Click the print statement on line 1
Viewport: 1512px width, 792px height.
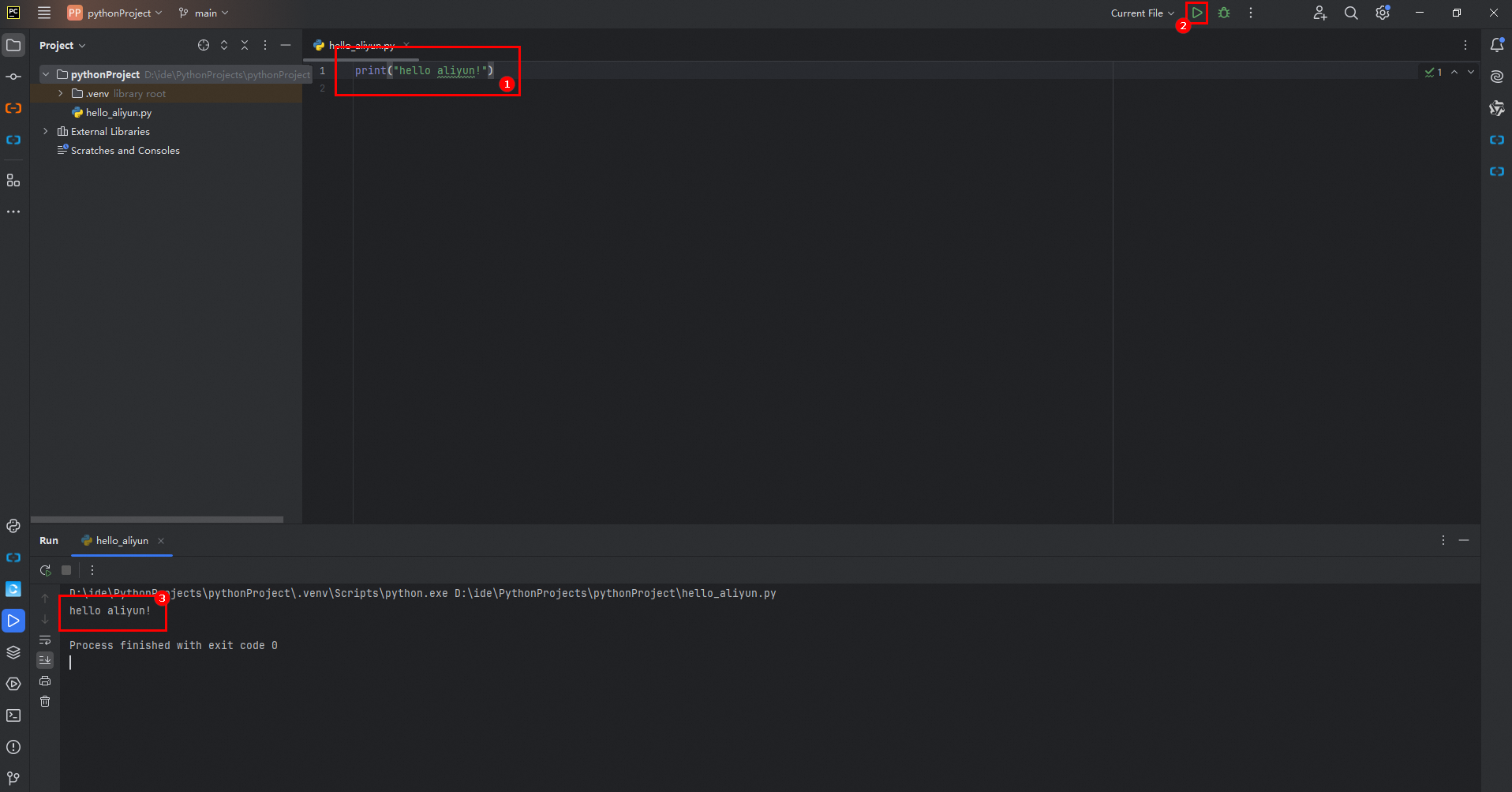tap(424, 70)
